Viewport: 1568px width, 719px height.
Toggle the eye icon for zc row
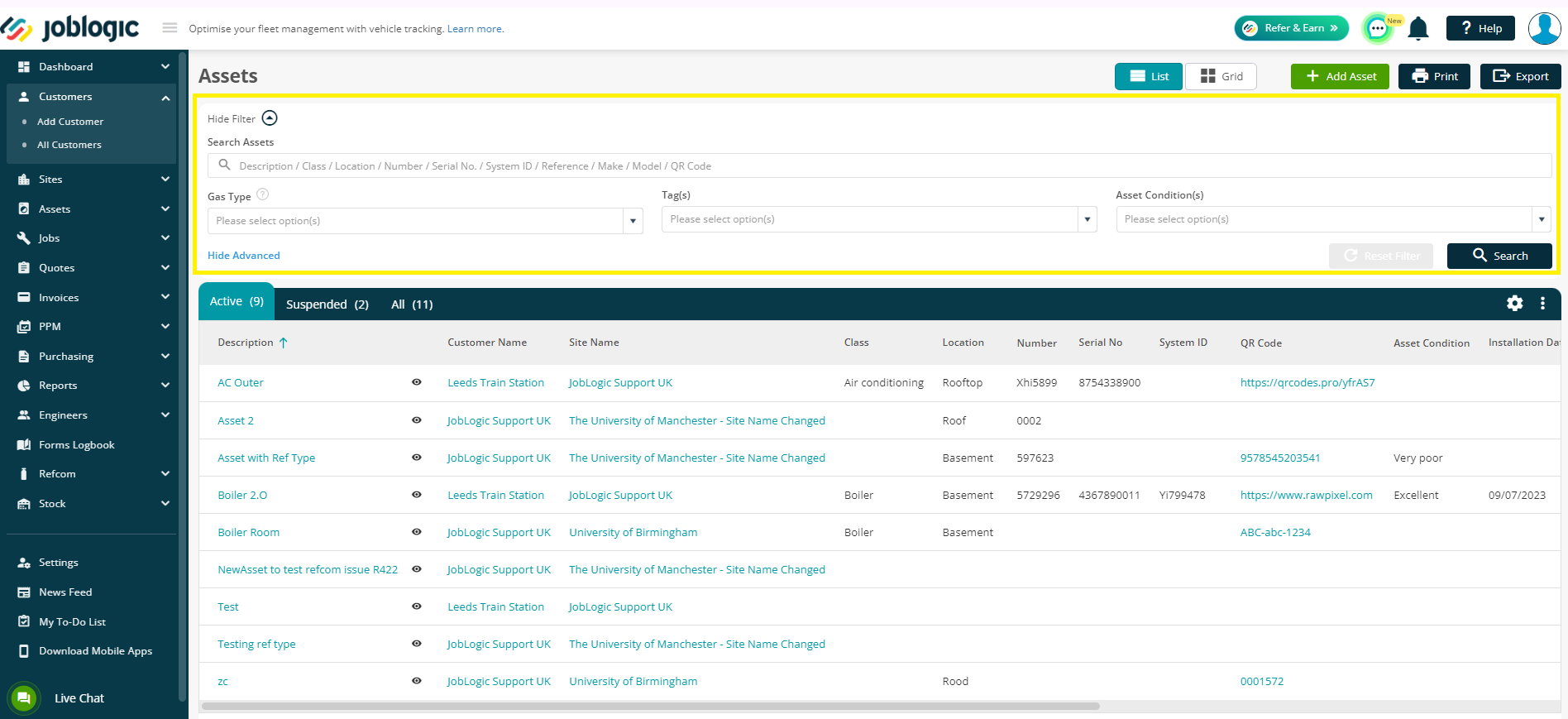coord(417,681)
